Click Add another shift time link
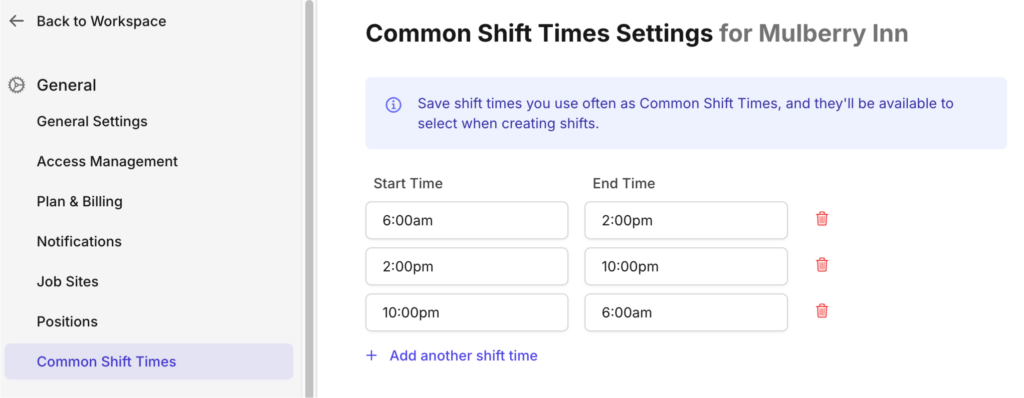The height and width of the screenshot is (398, 1024). (x=464, y=356)
